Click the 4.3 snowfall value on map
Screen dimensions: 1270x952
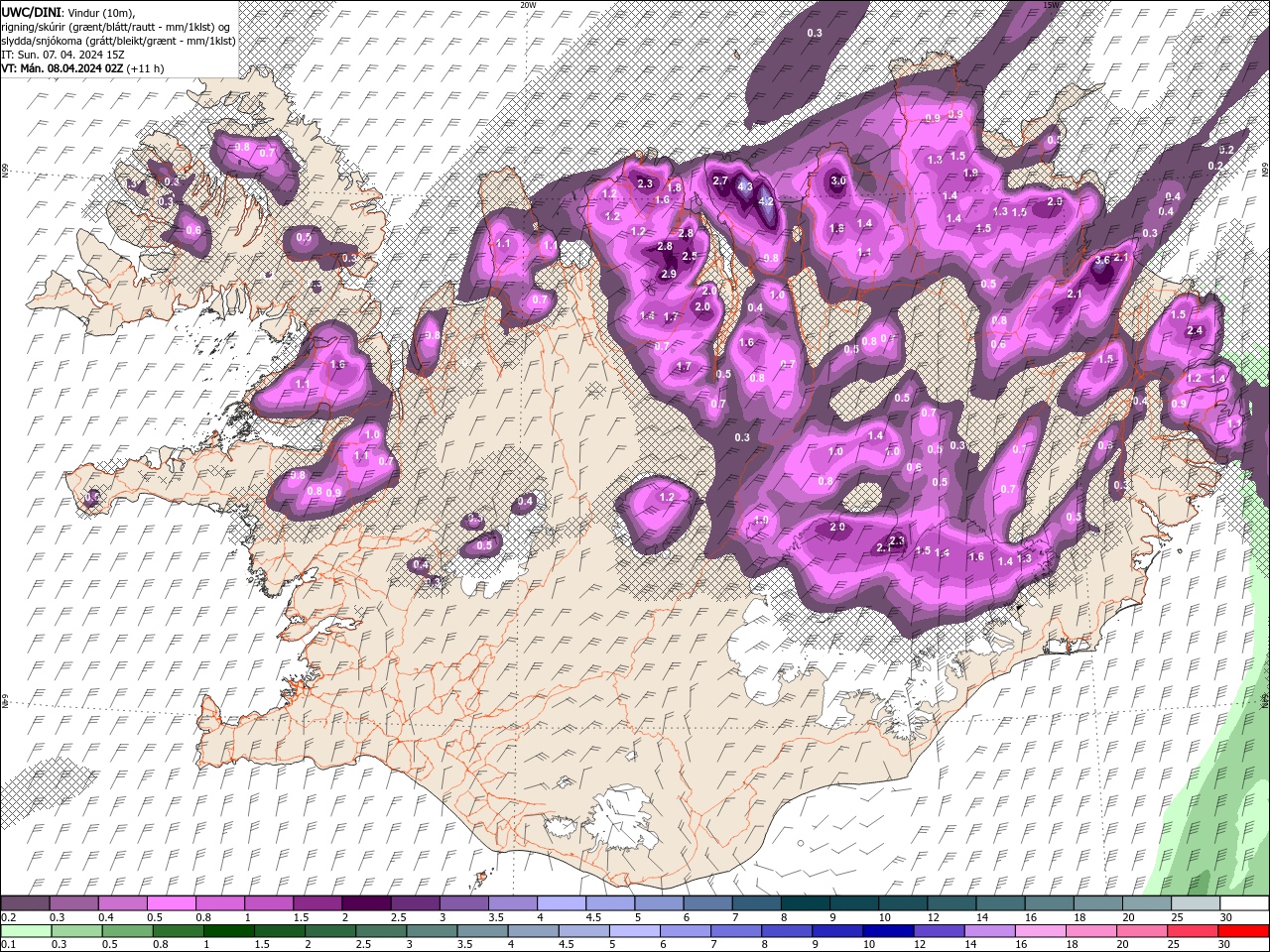tap(745, 187)
